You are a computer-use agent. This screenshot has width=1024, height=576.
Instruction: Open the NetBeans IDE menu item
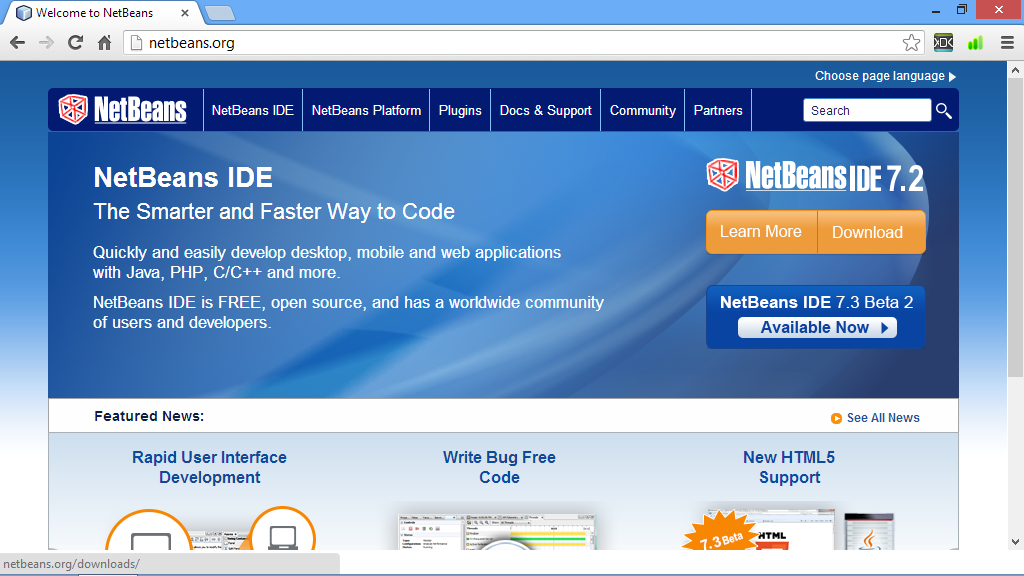pyautogui.click(x=253, y=110)
